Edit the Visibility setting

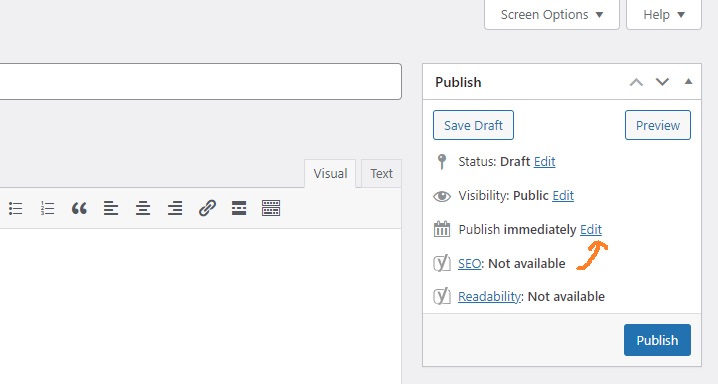point(563,195)
